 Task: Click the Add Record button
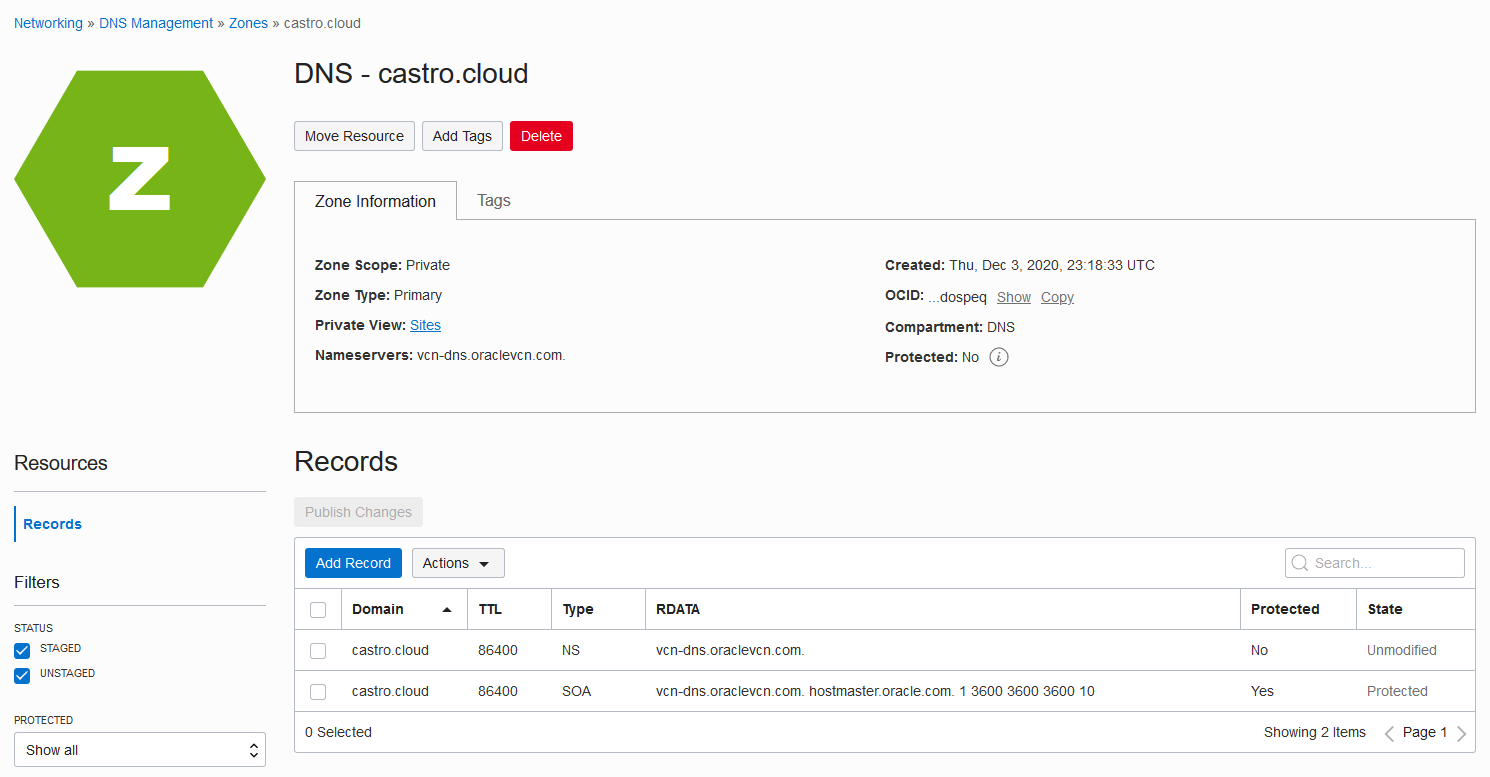click(353, 563)
